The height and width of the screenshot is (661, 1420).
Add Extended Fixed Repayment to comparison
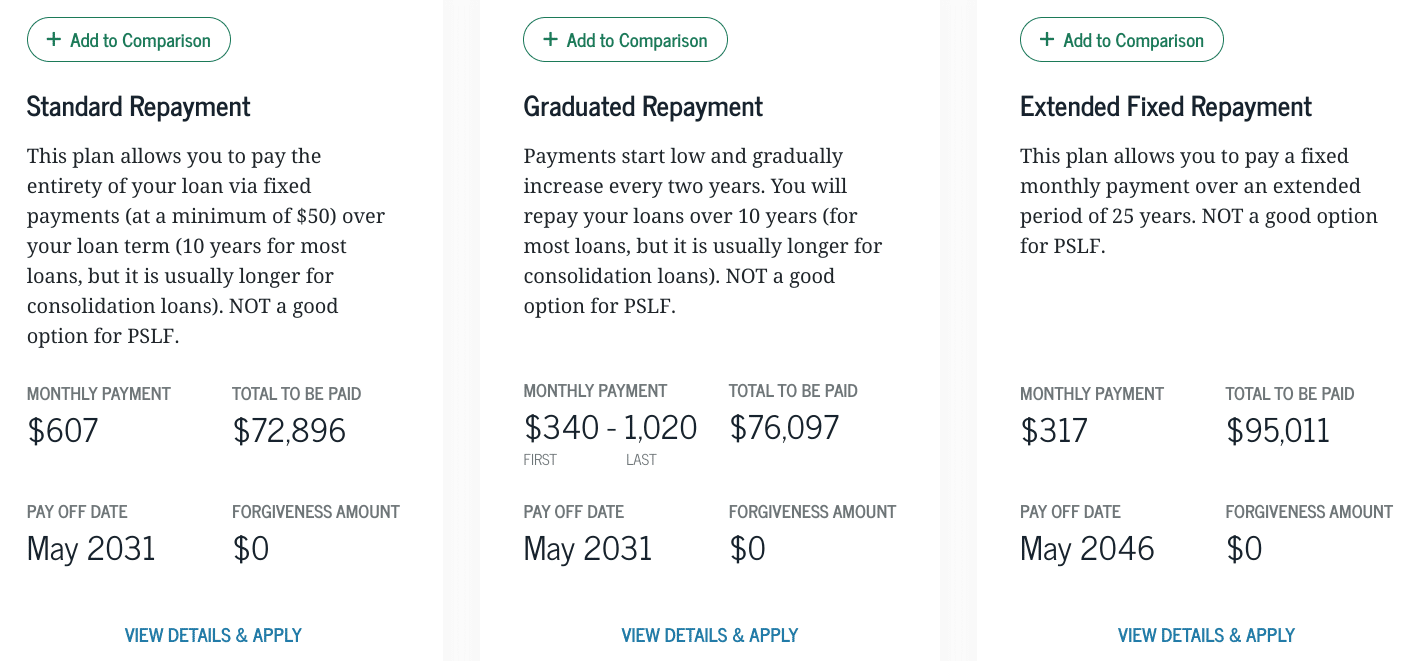(1121, 39)
